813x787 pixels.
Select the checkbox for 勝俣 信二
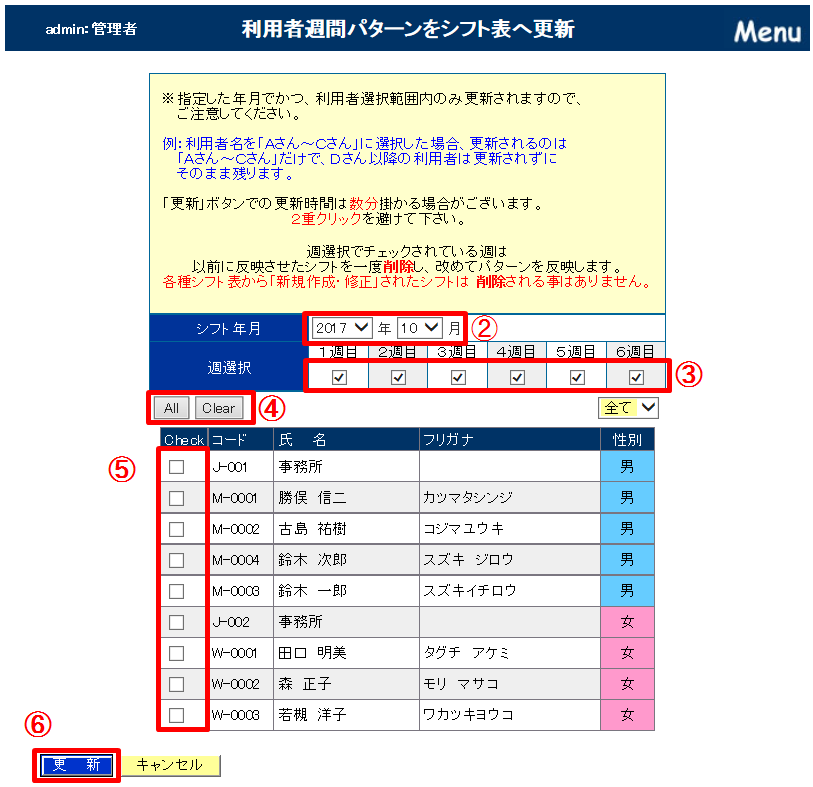click(177, 498)
